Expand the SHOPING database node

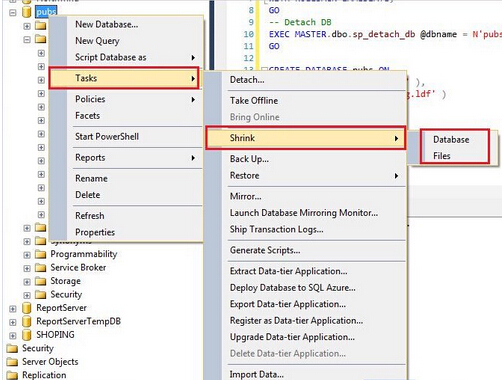(13, 335)
